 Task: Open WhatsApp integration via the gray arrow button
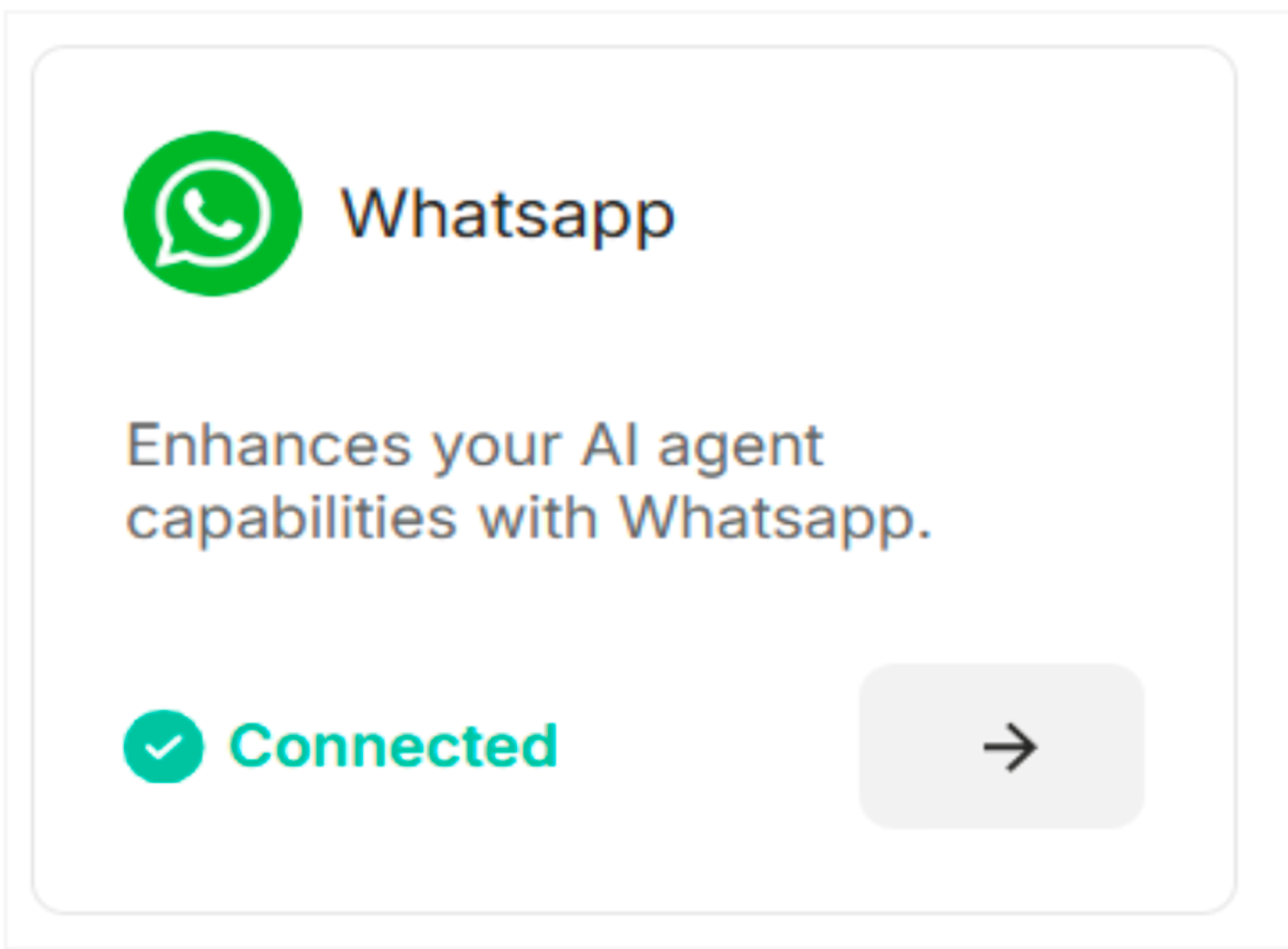[x=1002, y=746]
